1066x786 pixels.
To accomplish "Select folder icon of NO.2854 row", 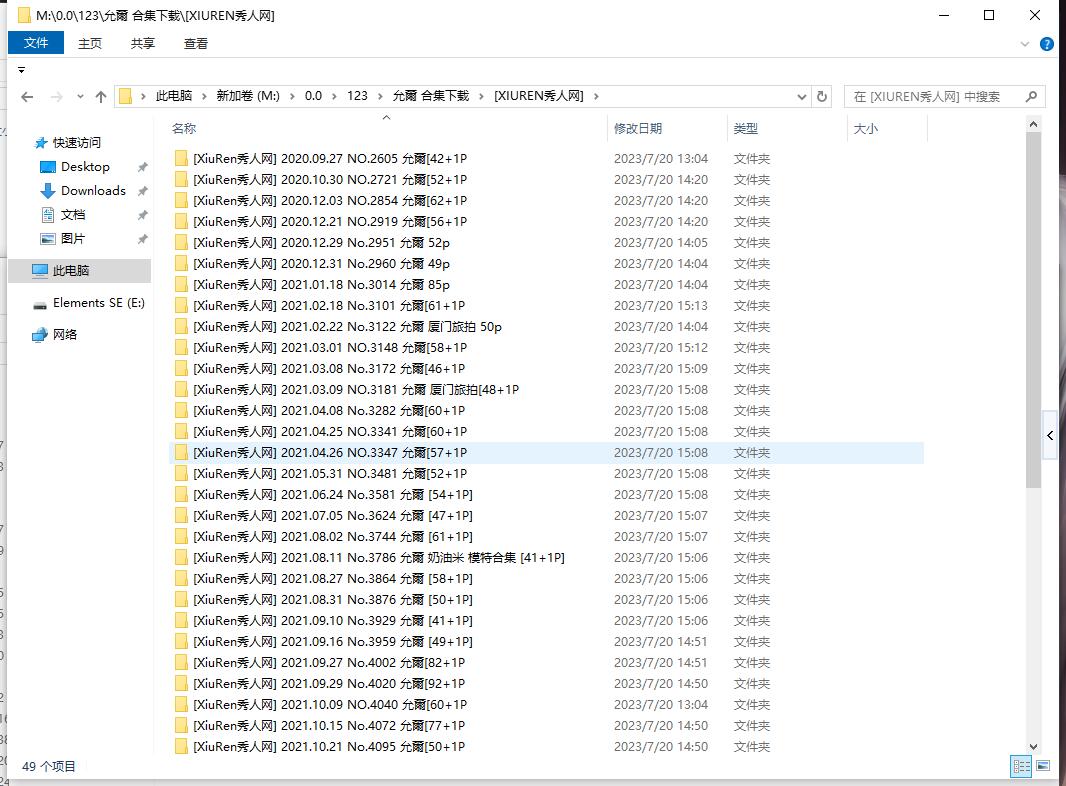I will pyautogui.click(x=181, y=201).
